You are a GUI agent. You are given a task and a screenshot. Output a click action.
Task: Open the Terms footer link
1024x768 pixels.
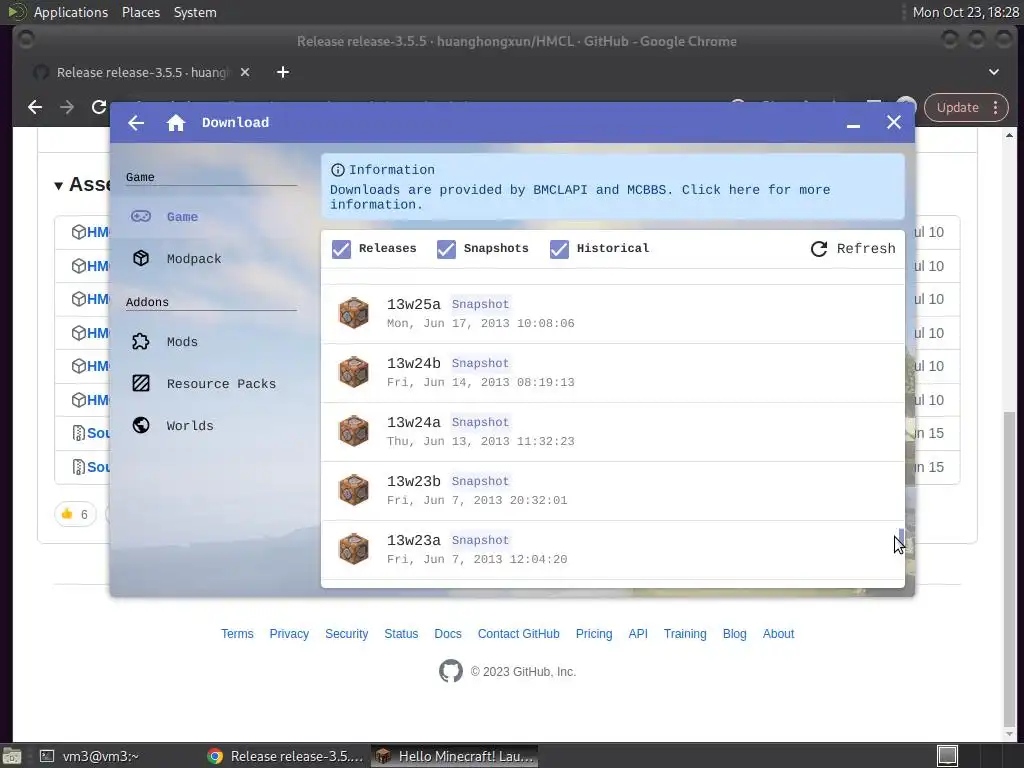237,633
